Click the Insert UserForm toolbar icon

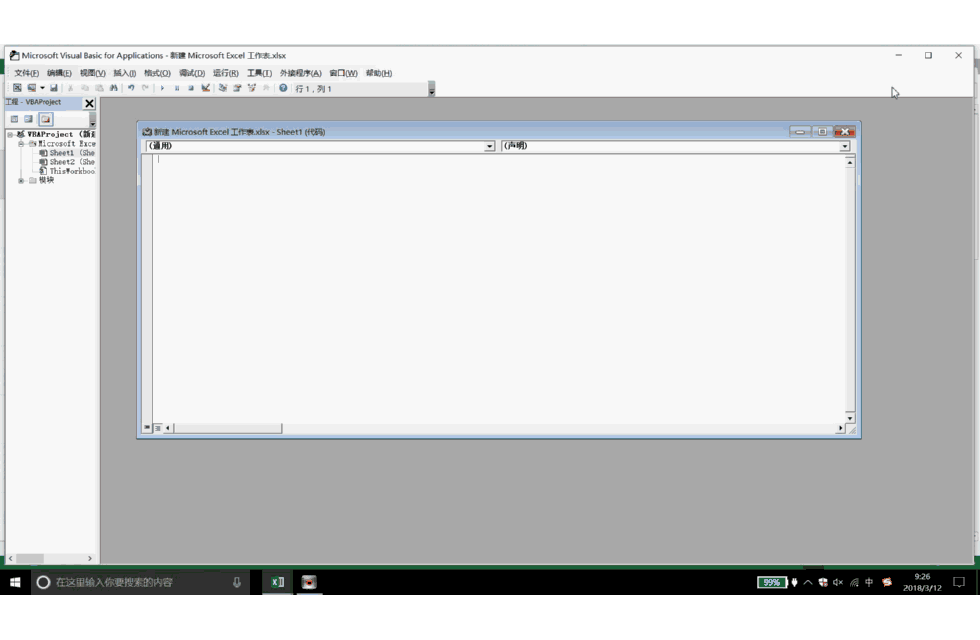tap(31, 88)
